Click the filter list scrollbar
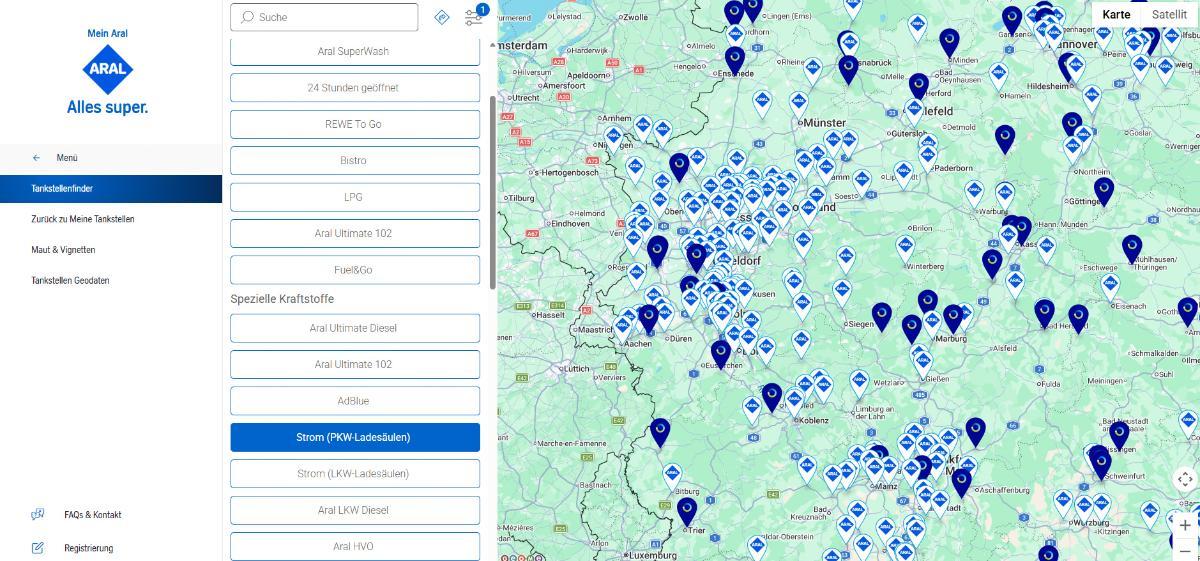 pos(492,190)
